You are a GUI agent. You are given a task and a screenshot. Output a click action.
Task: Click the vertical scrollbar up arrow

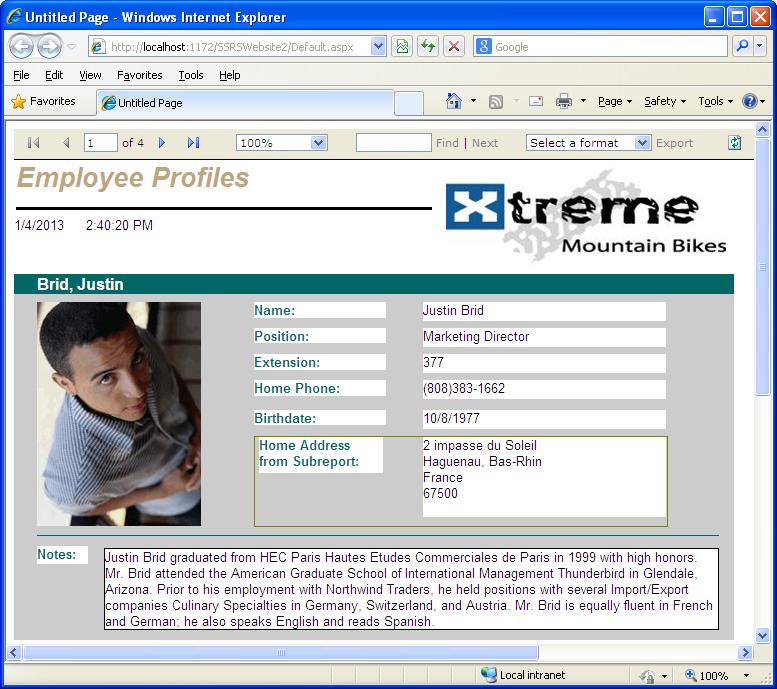click(x=762, y=130)
